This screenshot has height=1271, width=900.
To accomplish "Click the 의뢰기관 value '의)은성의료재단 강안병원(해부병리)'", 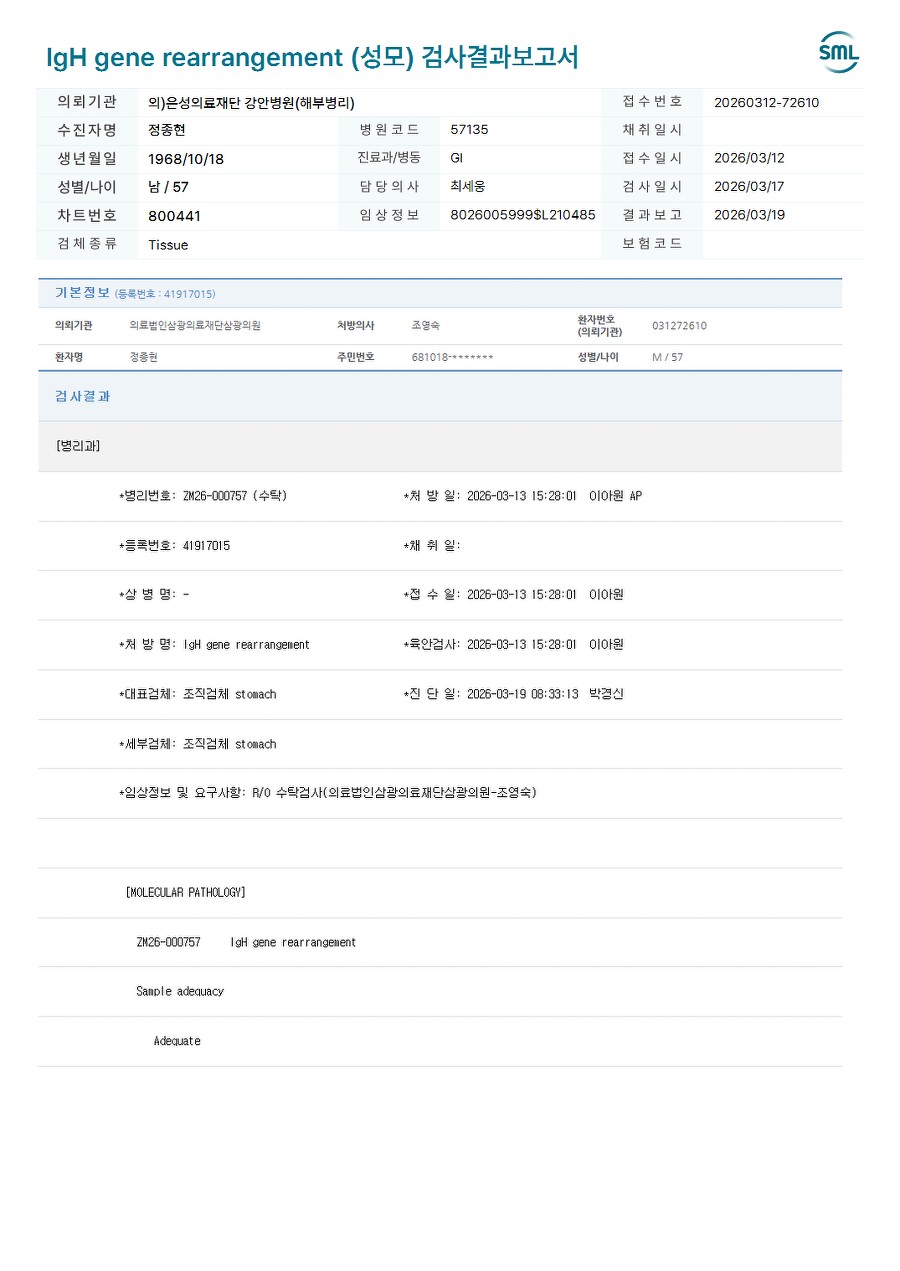I will pyautogui.click(x=251, y=102).
